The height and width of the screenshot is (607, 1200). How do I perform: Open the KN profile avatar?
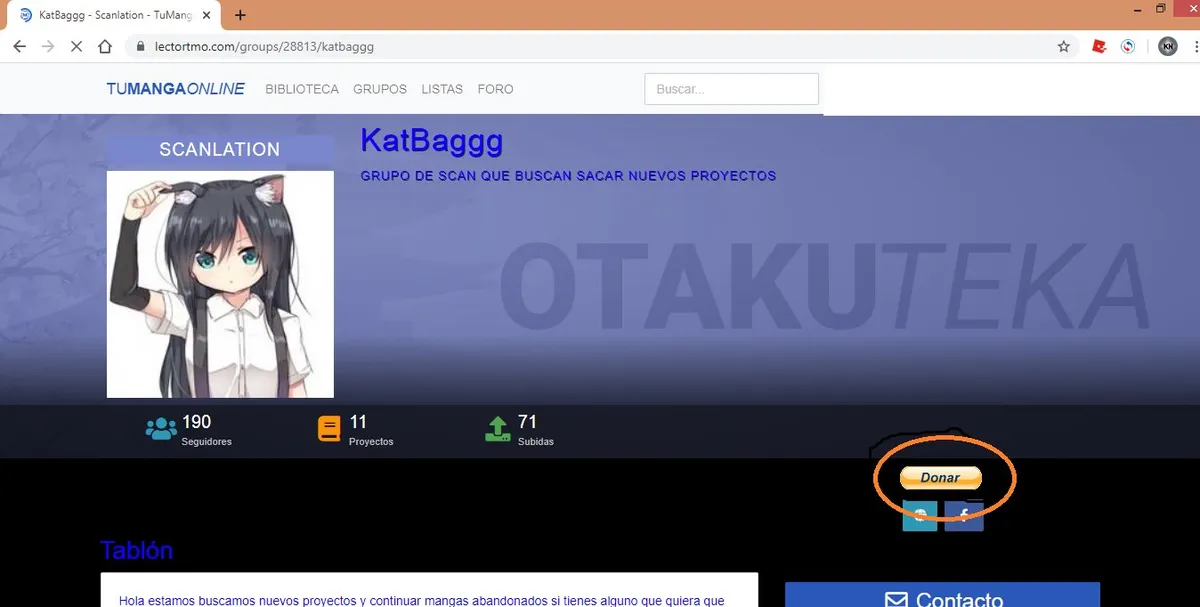pyautogui.click(x=1168, y=46)
